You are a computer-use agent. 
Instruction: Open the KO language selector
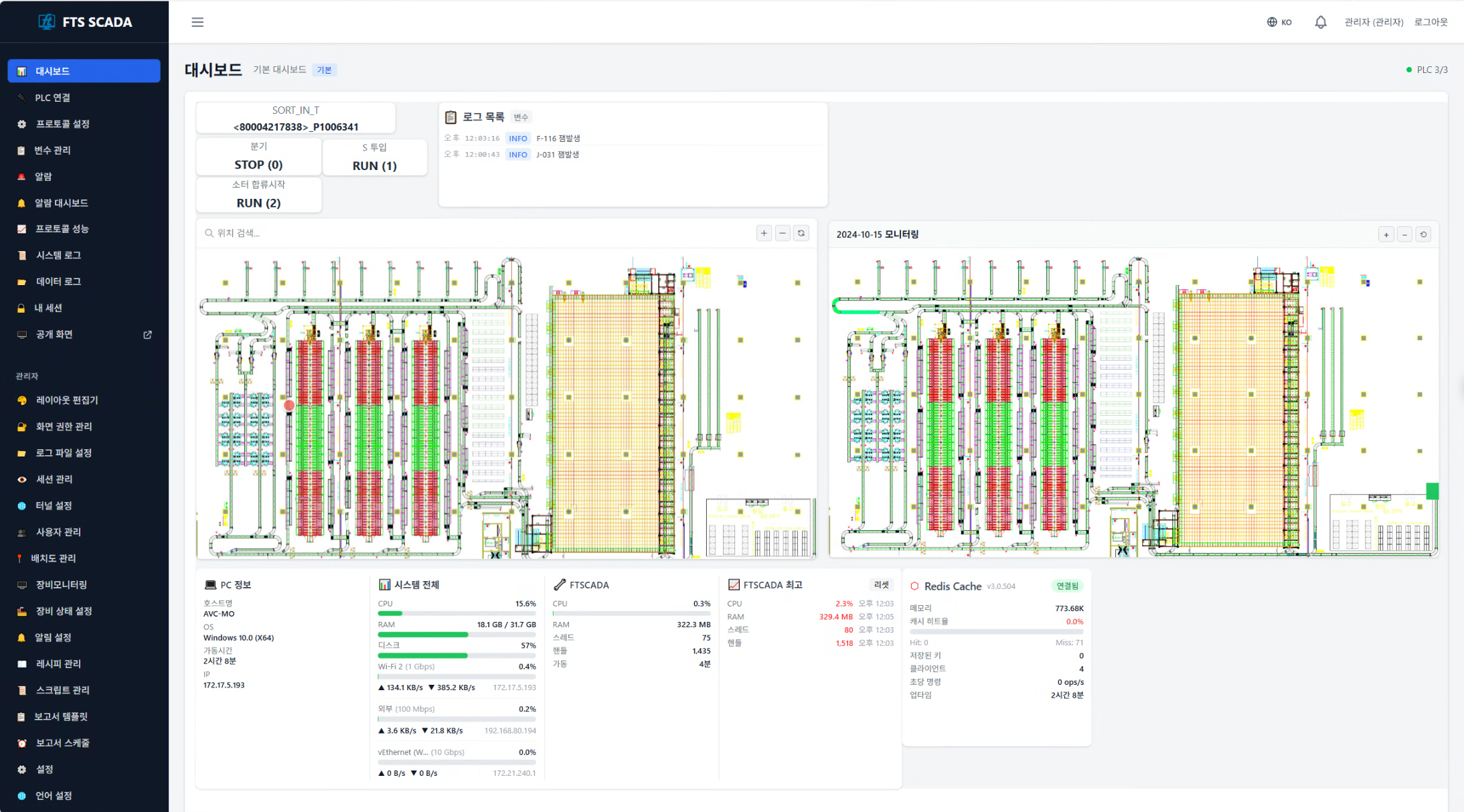click(x=1279, y=22)
